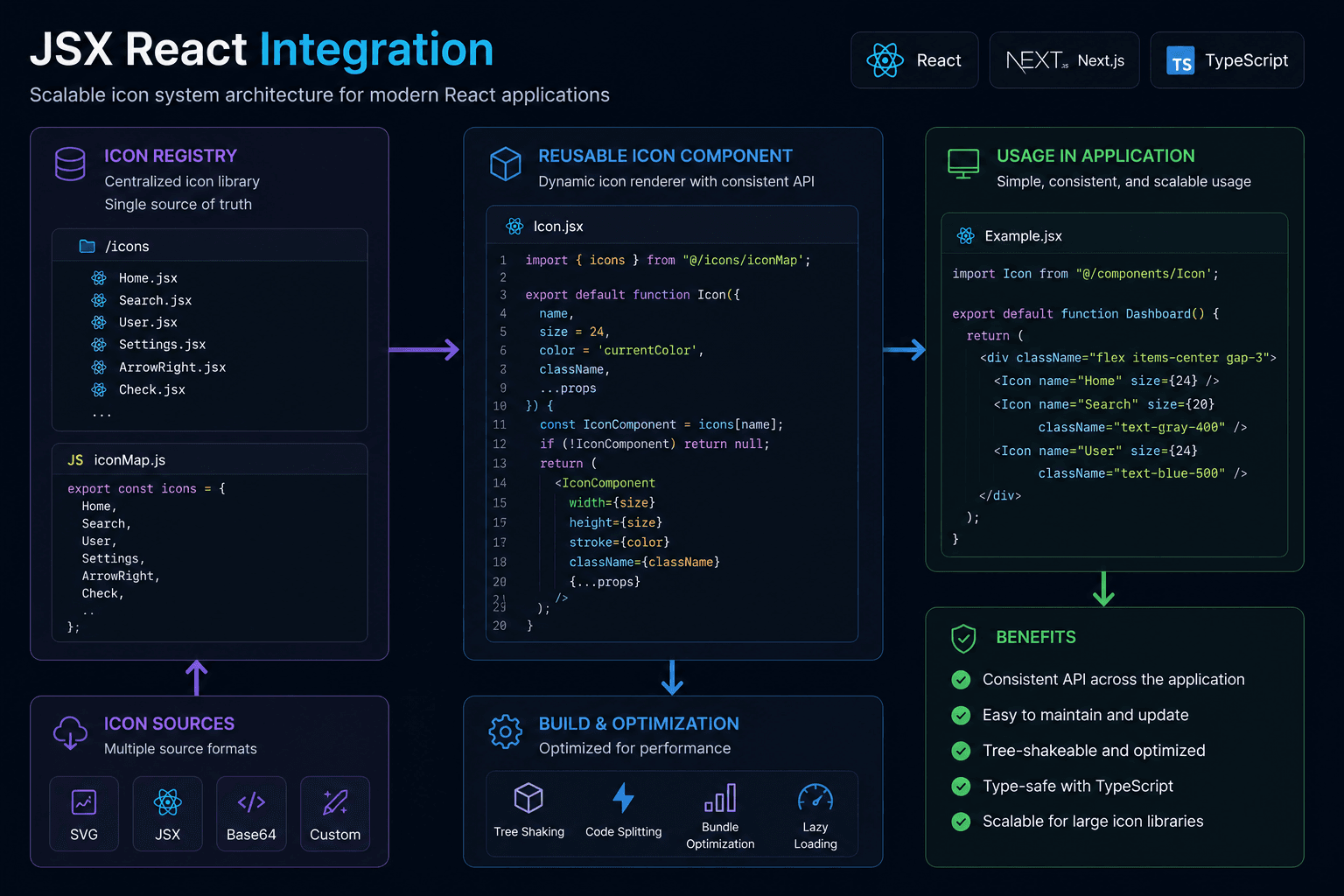
Task: Click the React icon on Example.jsx tab
Action: click(x=965, y=235)
